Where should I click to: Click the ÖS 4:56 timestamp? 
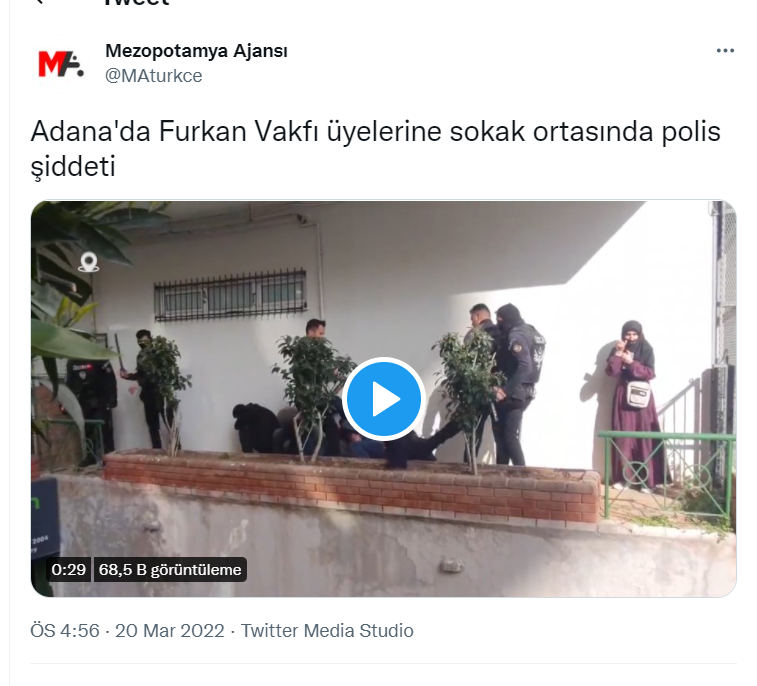65,630
